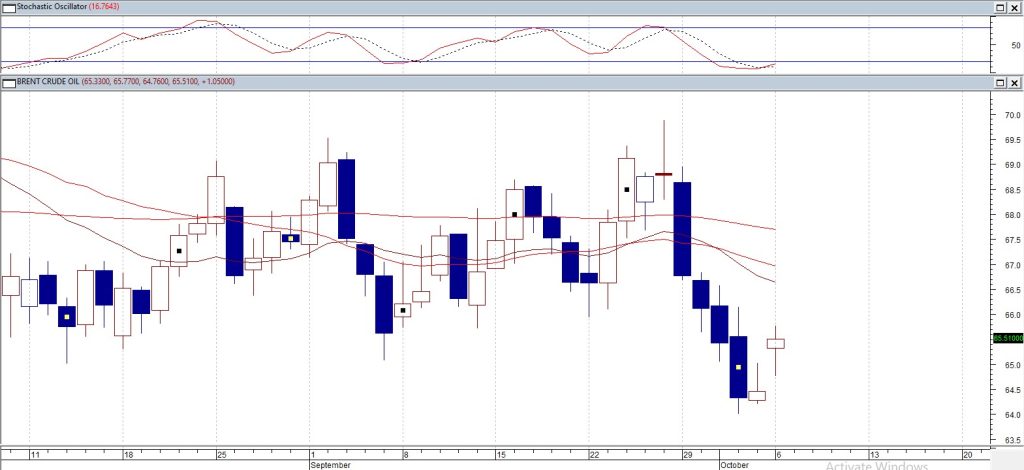Image resolution: width=1024 pixels, height=470 pixels.
Task: Click the September label on the date axis
Action: [330, 465]
